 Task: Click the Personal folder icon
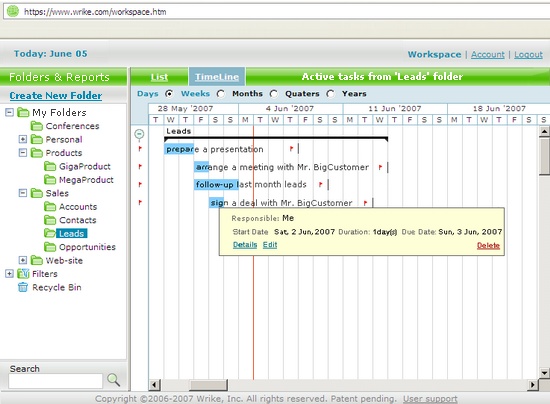tap(36, 139)
